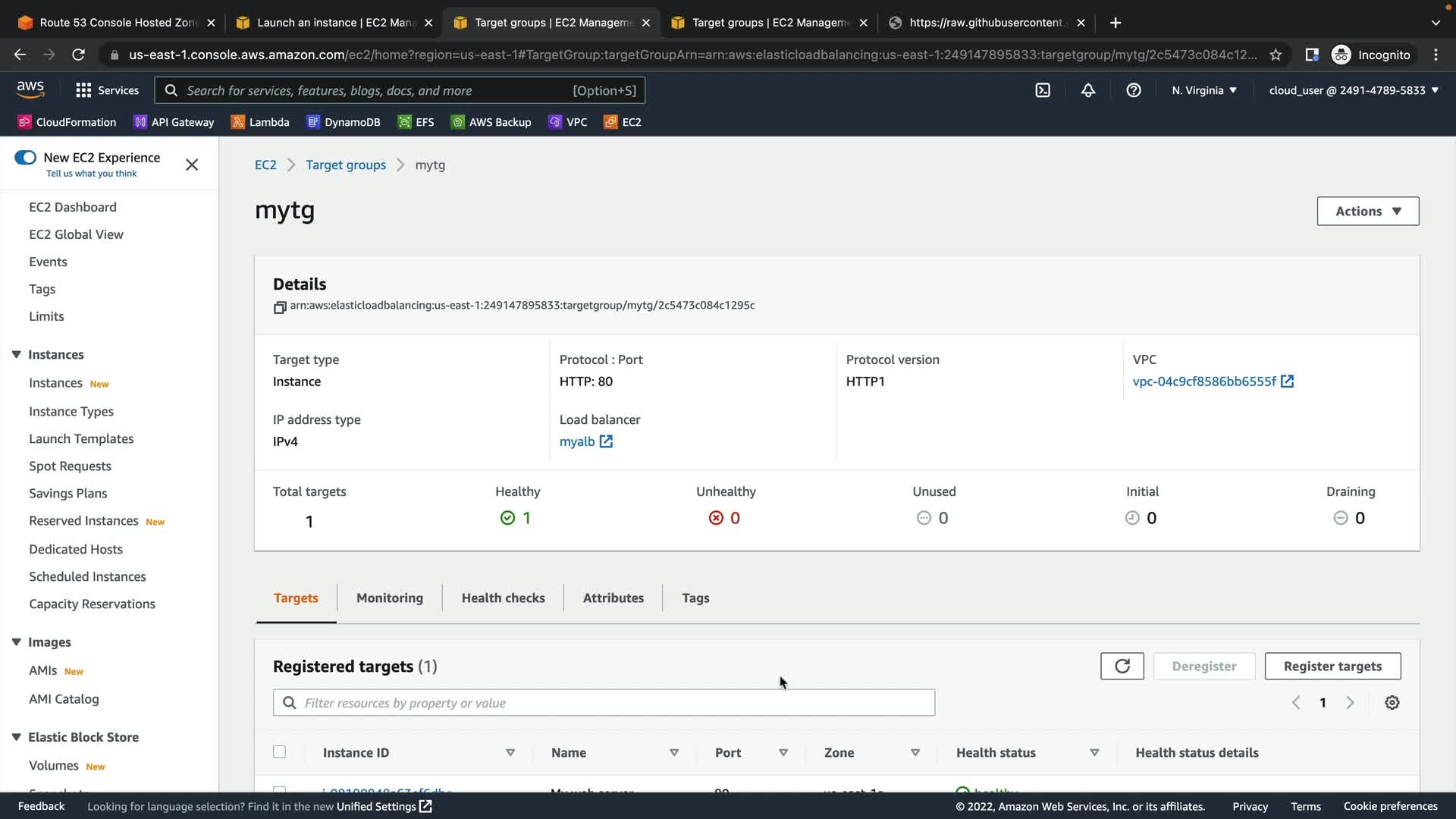Switch to the Health checks tab
1456x819 pixels.
(503, 598)
